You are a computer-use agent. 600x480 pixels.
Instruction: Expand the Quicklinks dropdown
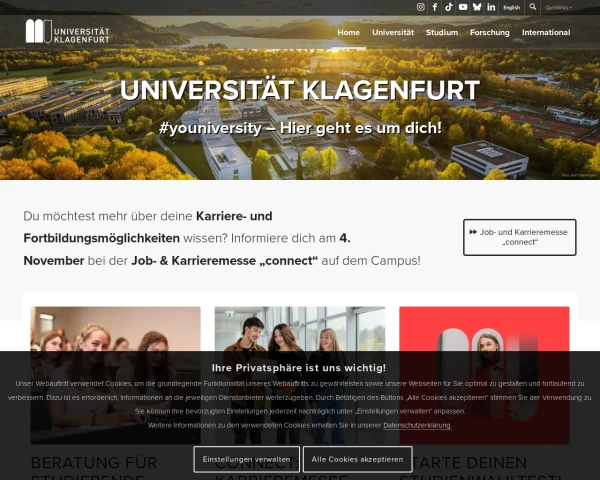pyautogui.click(x=558, y=7)
